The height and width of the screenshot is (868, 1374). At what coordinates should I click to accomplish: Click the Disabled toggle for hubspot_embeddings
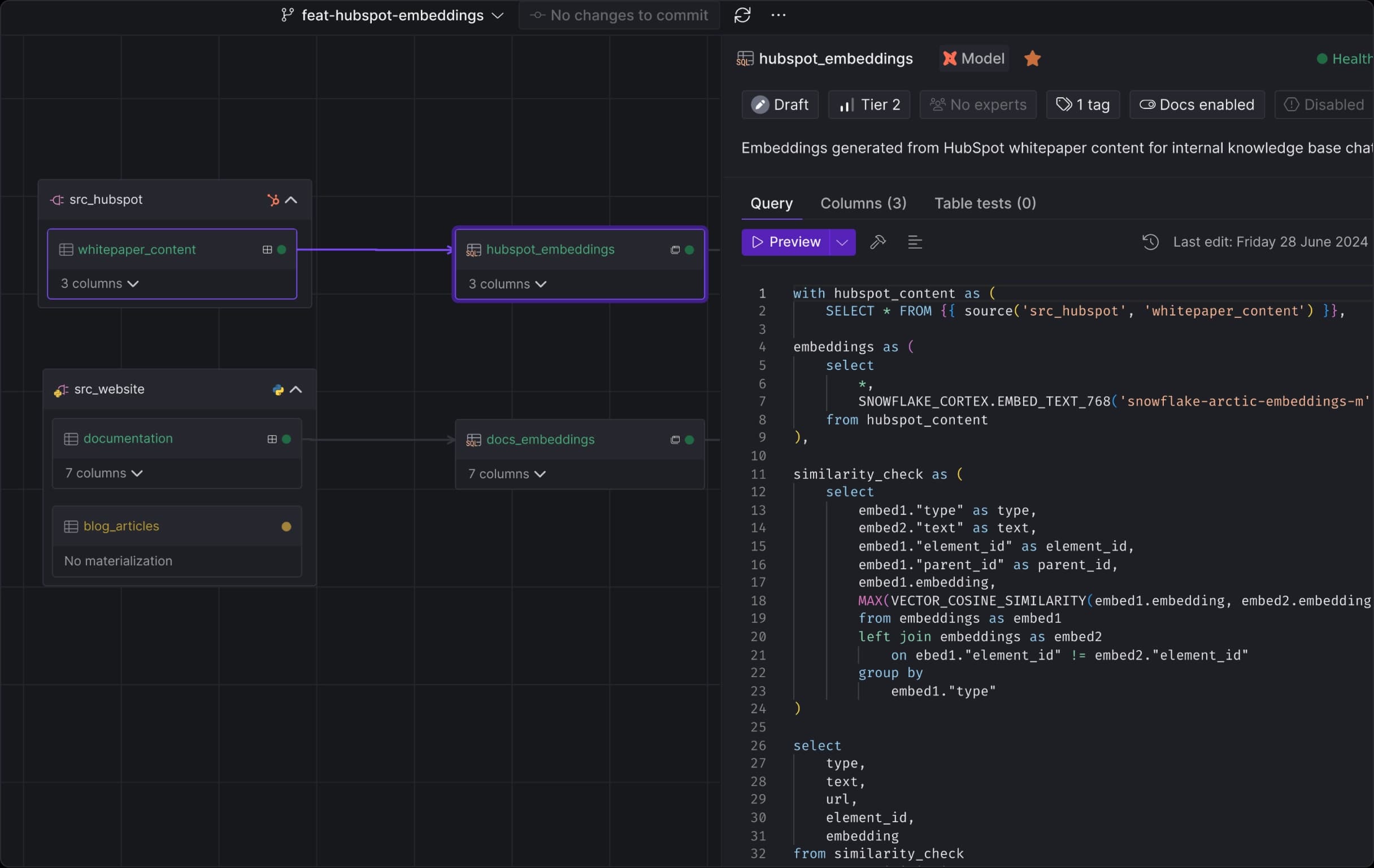[x=1324, y=104]
